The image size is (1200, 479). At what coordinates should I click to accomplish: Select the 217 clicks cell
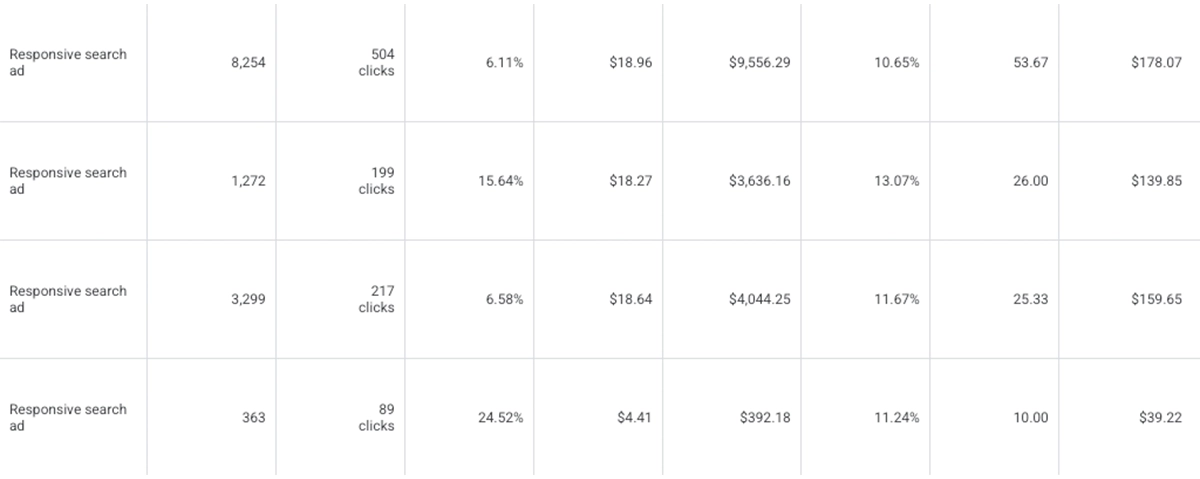(x=376, y=299)
